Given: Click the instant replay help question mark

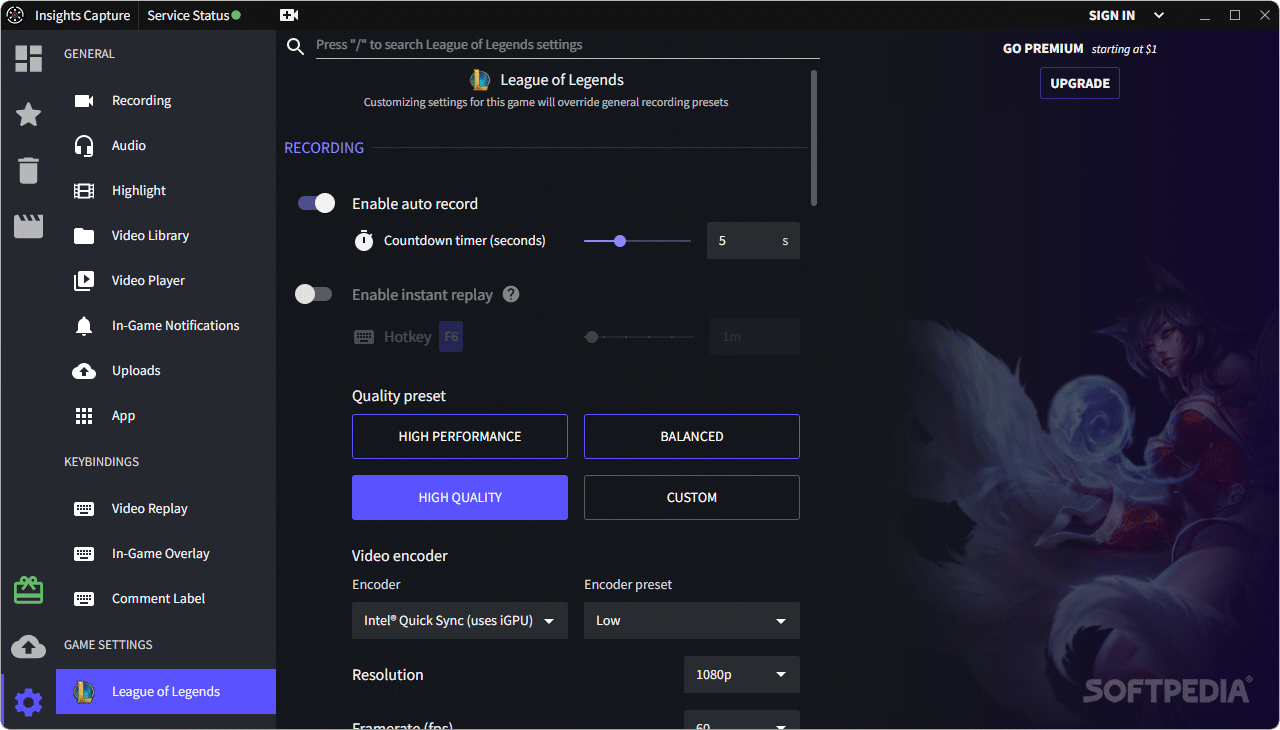Looking at the screenshot, I should [x=511, y=294].
